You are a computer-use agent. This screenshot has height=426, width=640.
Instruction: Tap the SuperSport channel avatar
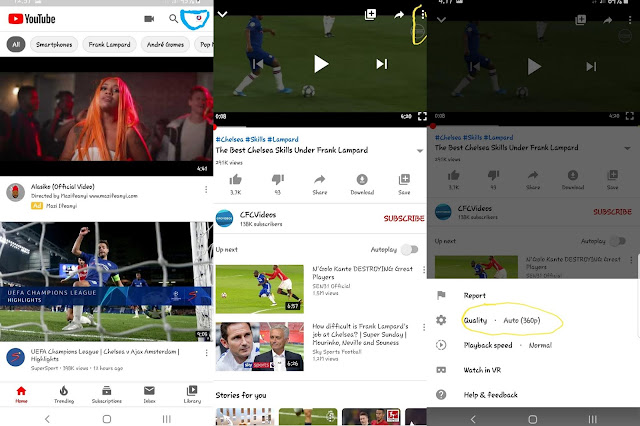[x=16, y=357]
